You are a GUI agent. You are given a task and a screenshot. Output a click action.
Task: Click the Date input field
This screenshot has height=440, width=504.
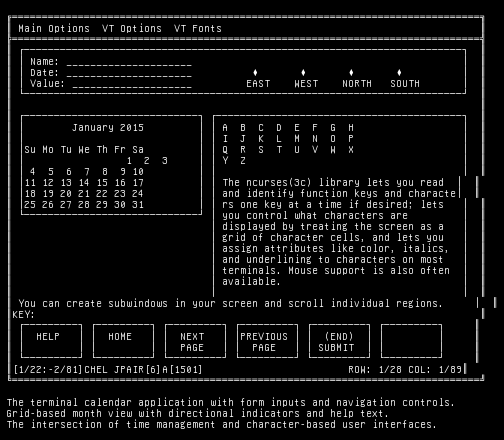129,73
